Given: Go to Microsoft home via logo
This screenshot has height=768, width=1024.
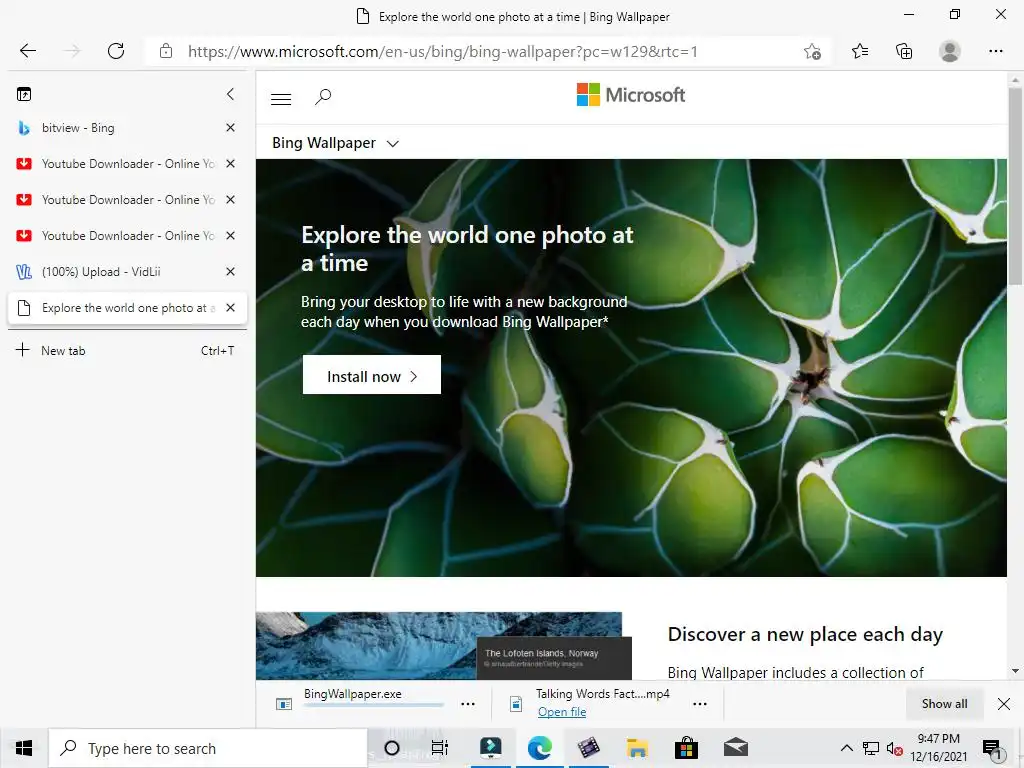Looking at the screenshot, I should (x=631, y=95).
